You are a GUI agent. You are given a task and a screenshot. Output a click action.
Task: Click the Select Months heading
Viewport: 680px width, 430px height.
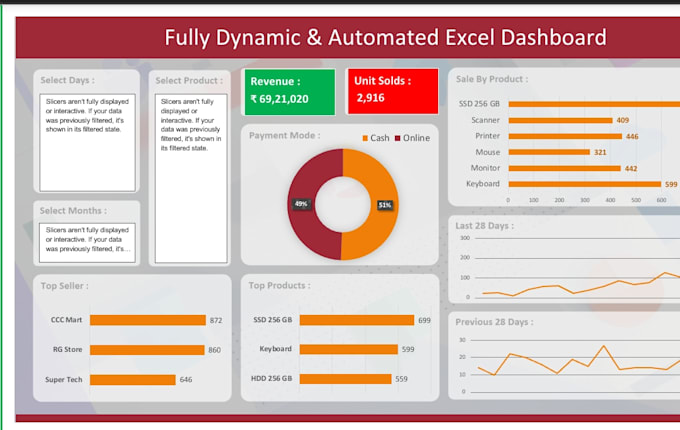pos(73,211)
